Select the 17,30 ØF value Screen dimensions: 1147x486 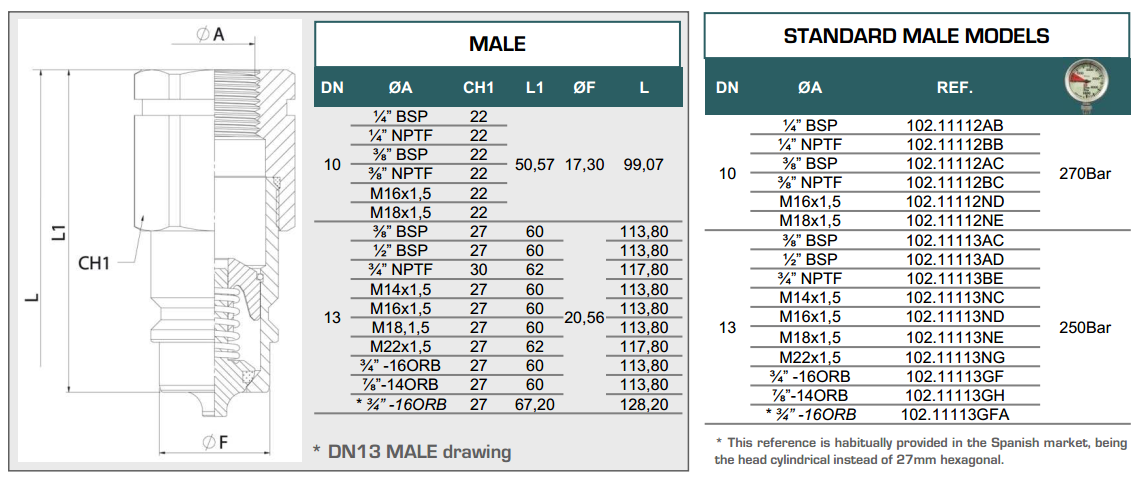click(x=585, y=164)
